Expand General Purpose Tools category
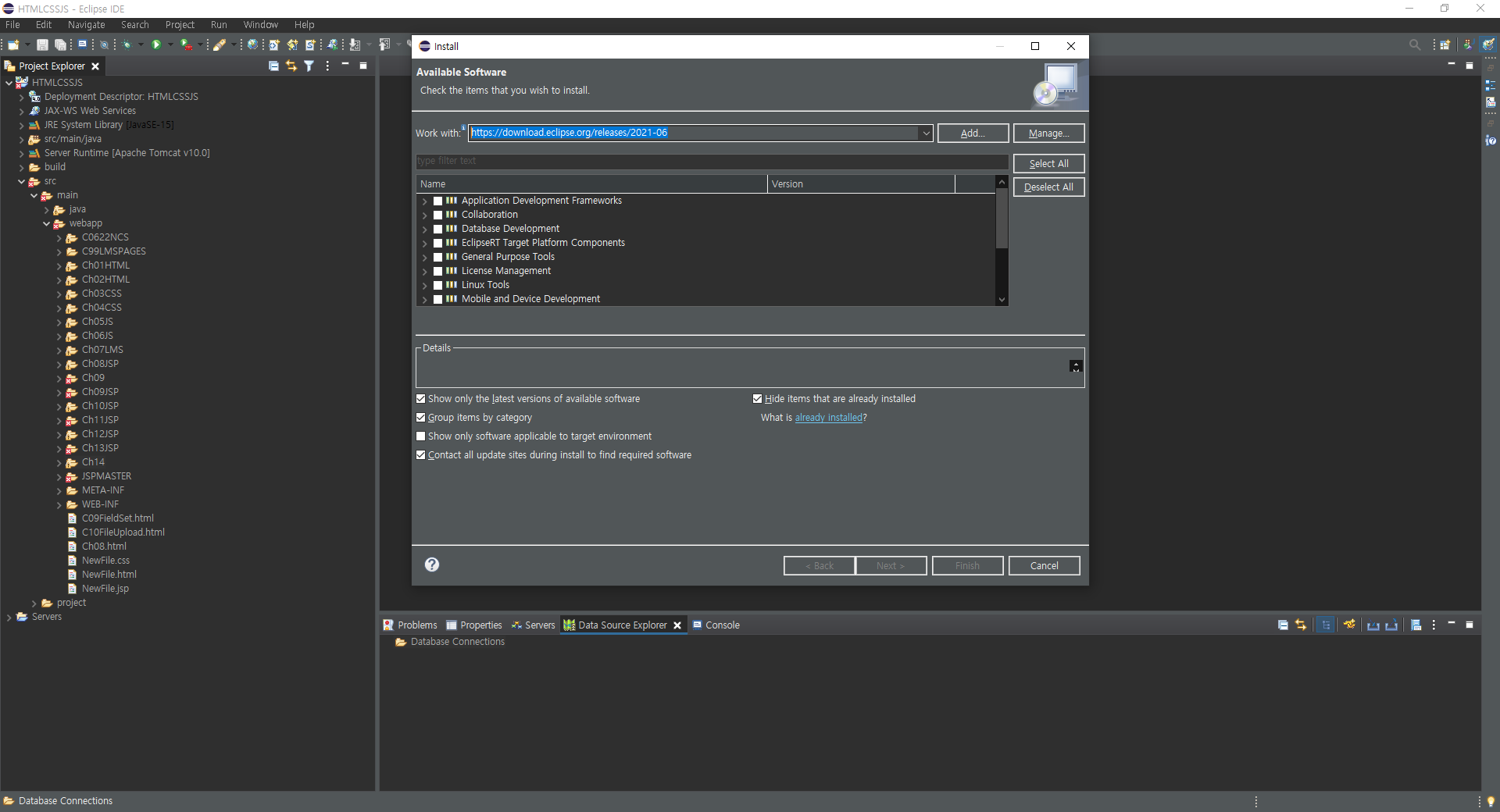1500x812 pixels. click(425, 257)
